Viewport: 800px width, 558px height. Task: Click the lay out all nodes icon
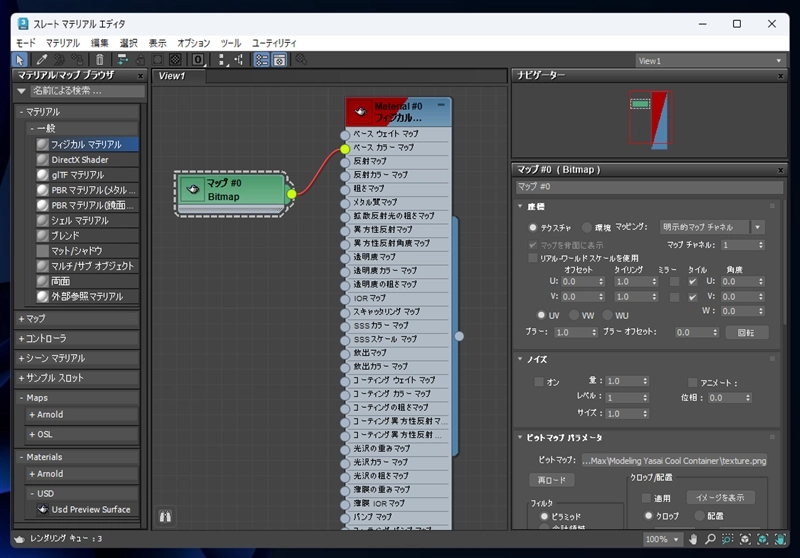222,60
